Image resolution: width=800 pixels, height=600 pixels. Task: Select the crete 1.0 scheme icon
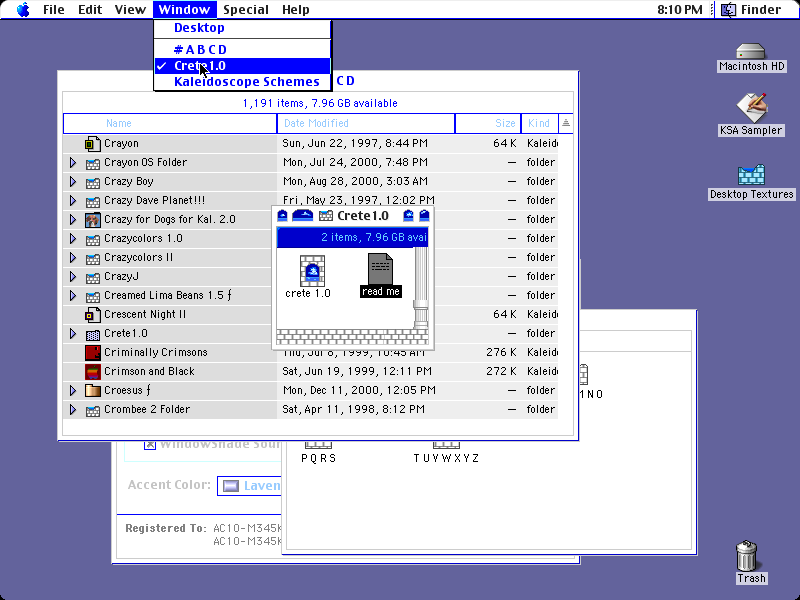pos(312,270)
